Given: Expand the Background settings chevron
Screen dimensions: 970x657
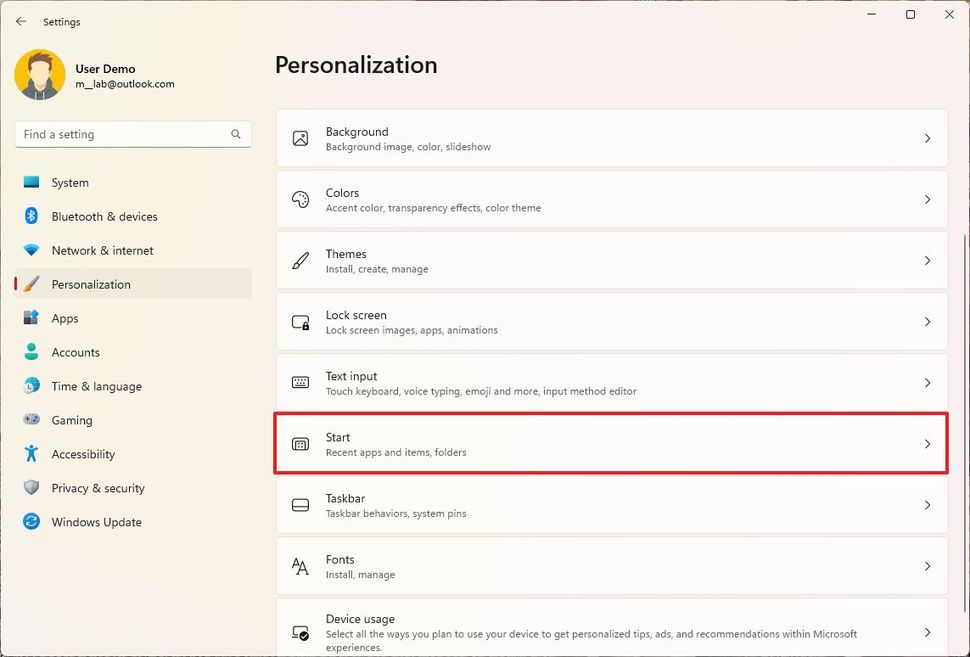Looking at the screenshot, I should click(x=927, y=139).
